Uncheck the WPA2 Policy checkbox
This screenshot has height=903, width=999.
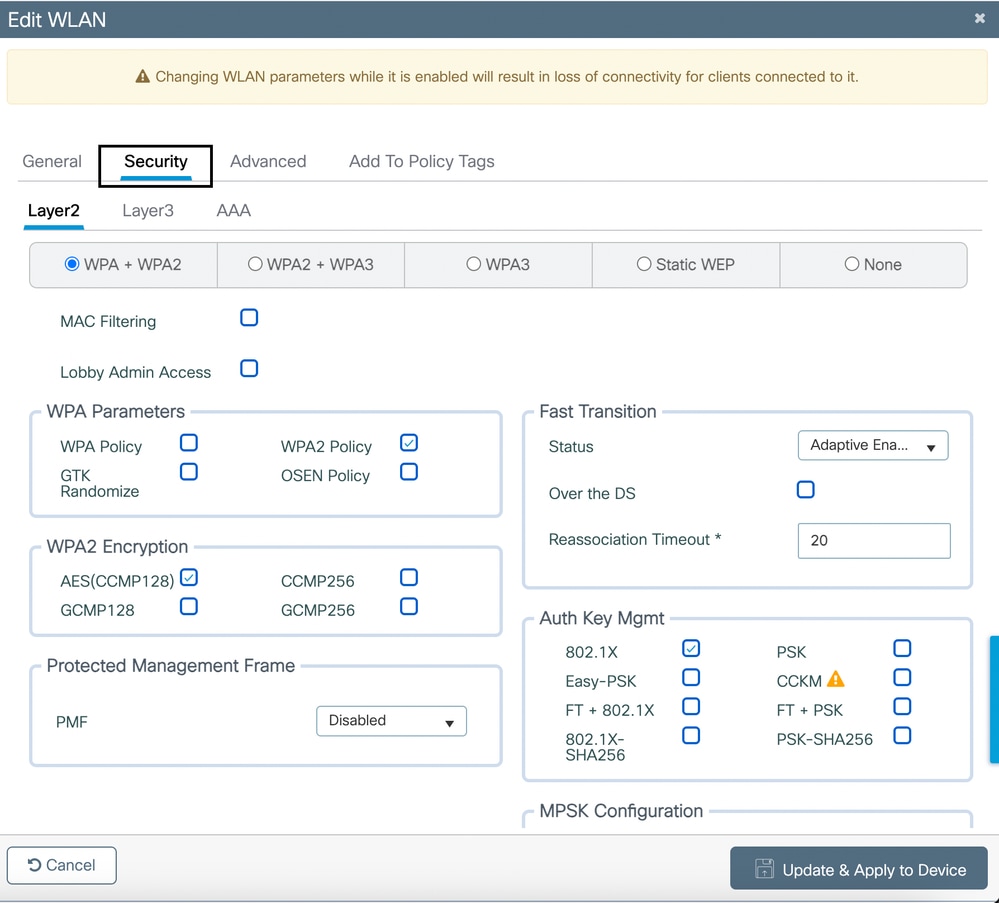point(408,442)
